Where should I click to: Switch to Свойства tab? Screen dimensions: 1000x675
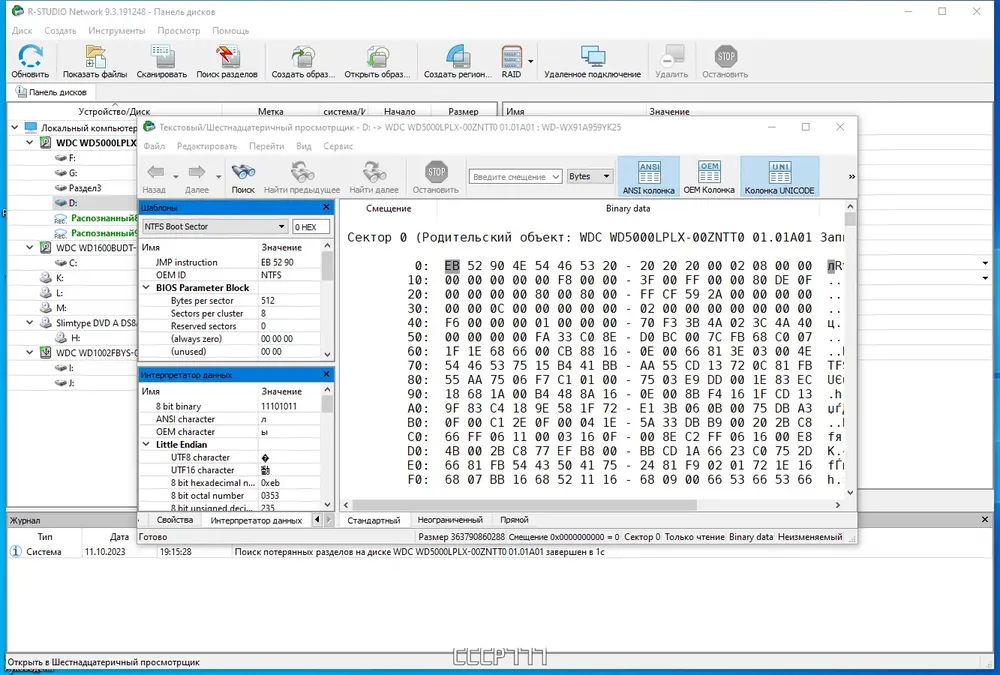(175, 520)
